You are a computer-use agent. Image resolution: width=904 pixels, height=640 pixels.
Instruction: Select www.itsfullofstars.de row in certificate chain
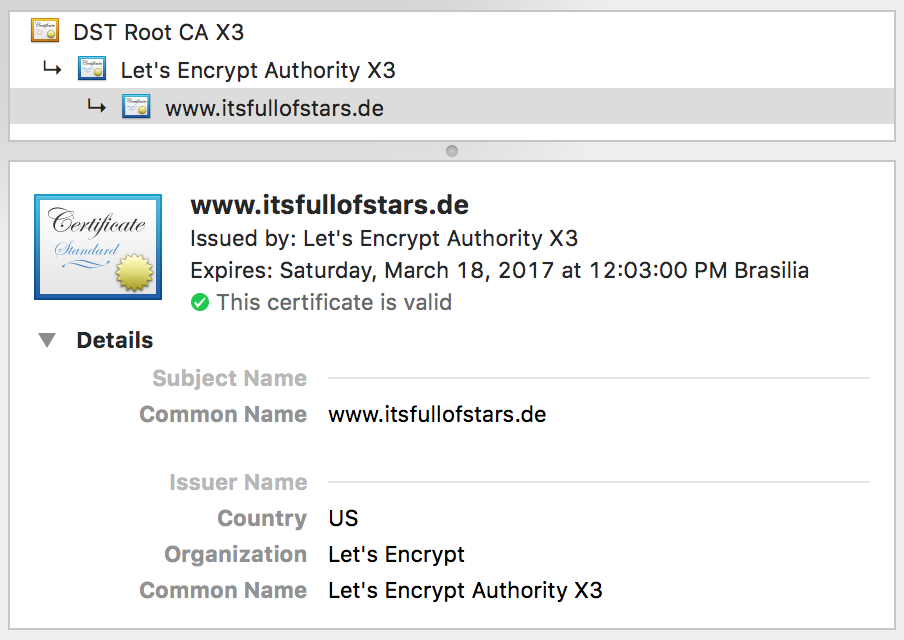452,107
